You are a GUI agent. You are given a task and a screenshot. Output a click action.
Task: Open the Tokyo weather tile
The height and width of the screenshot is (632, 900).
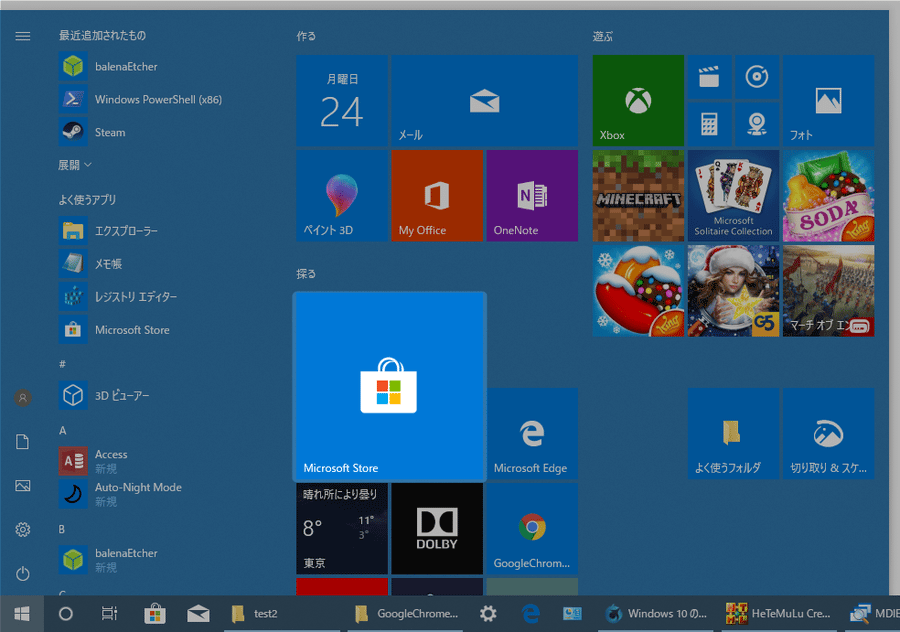pyautogui.click(x=342, y=529)
